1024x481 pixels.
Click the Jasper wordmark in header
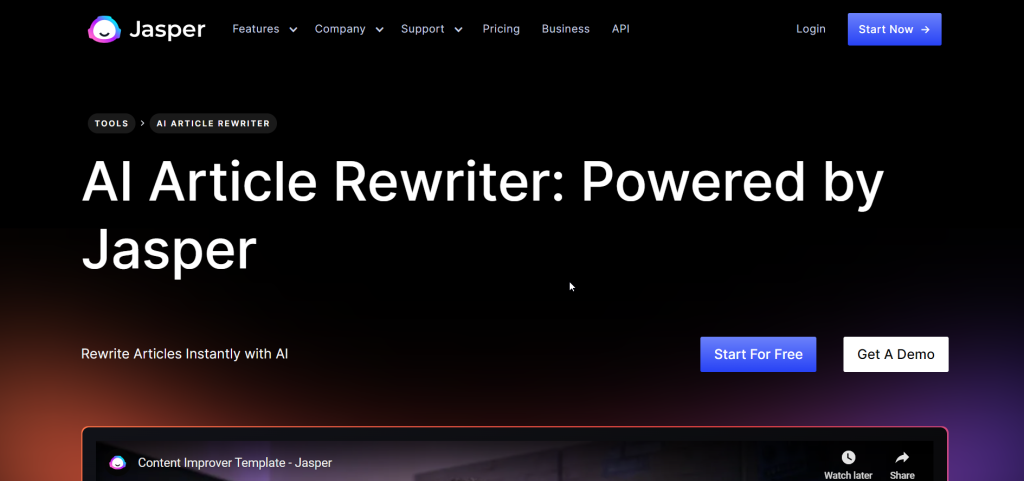(x=167, y=29)
